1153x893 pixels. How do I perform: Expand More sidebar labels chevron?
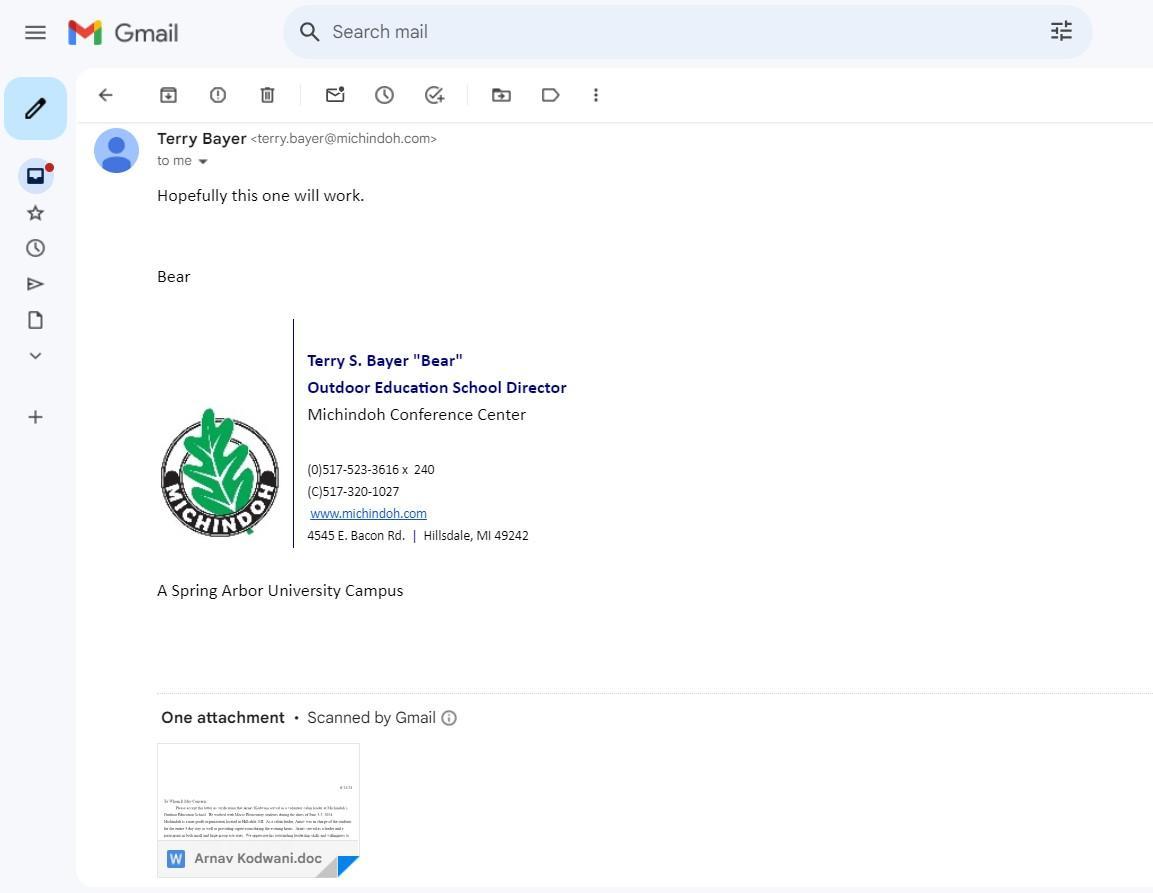pyautogui.click(x=35, y=356)
